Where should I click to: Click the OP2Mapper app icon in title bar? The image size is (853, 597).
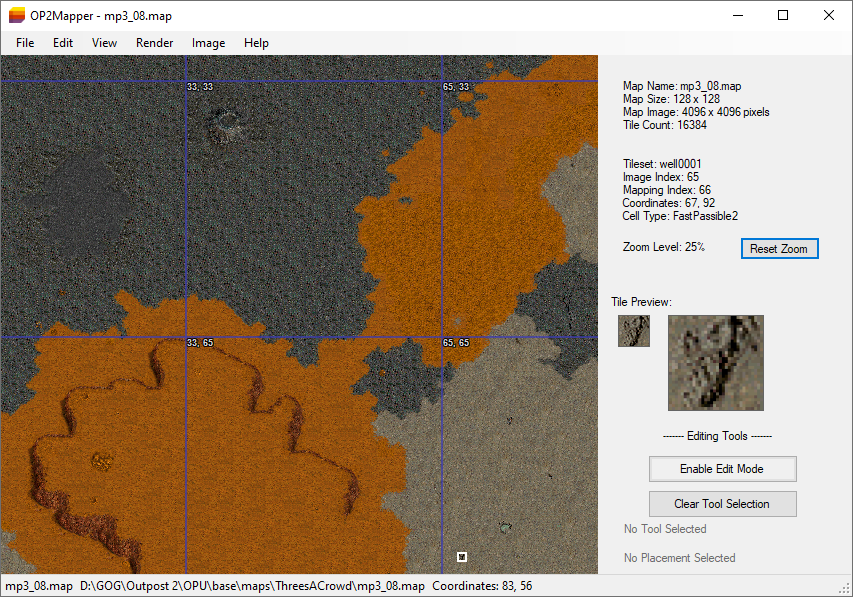pyautogui.click(x=17, y=16)
